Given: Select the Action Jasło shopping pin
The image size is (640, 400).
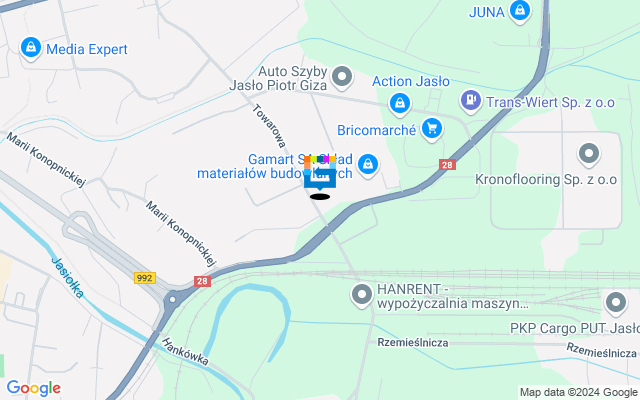Looking at the screenshot, I should [400, 104].
